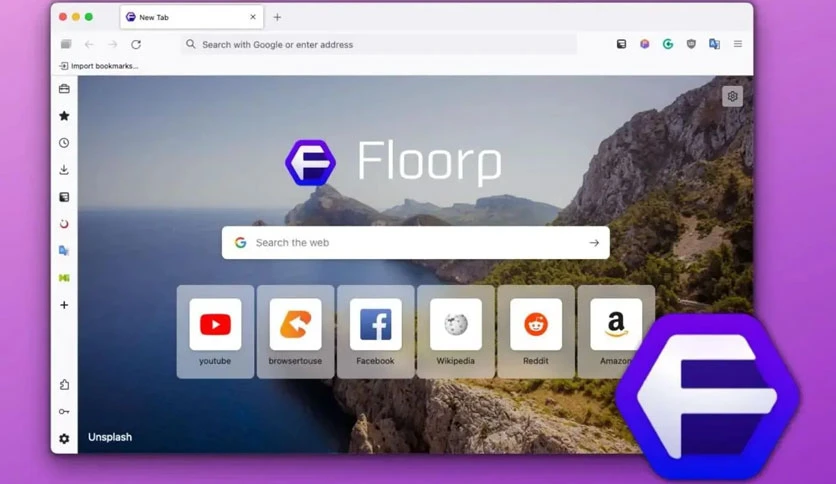Open a new tab with plus button
Viewport: 836px width, 484px height.
point(277,17)
